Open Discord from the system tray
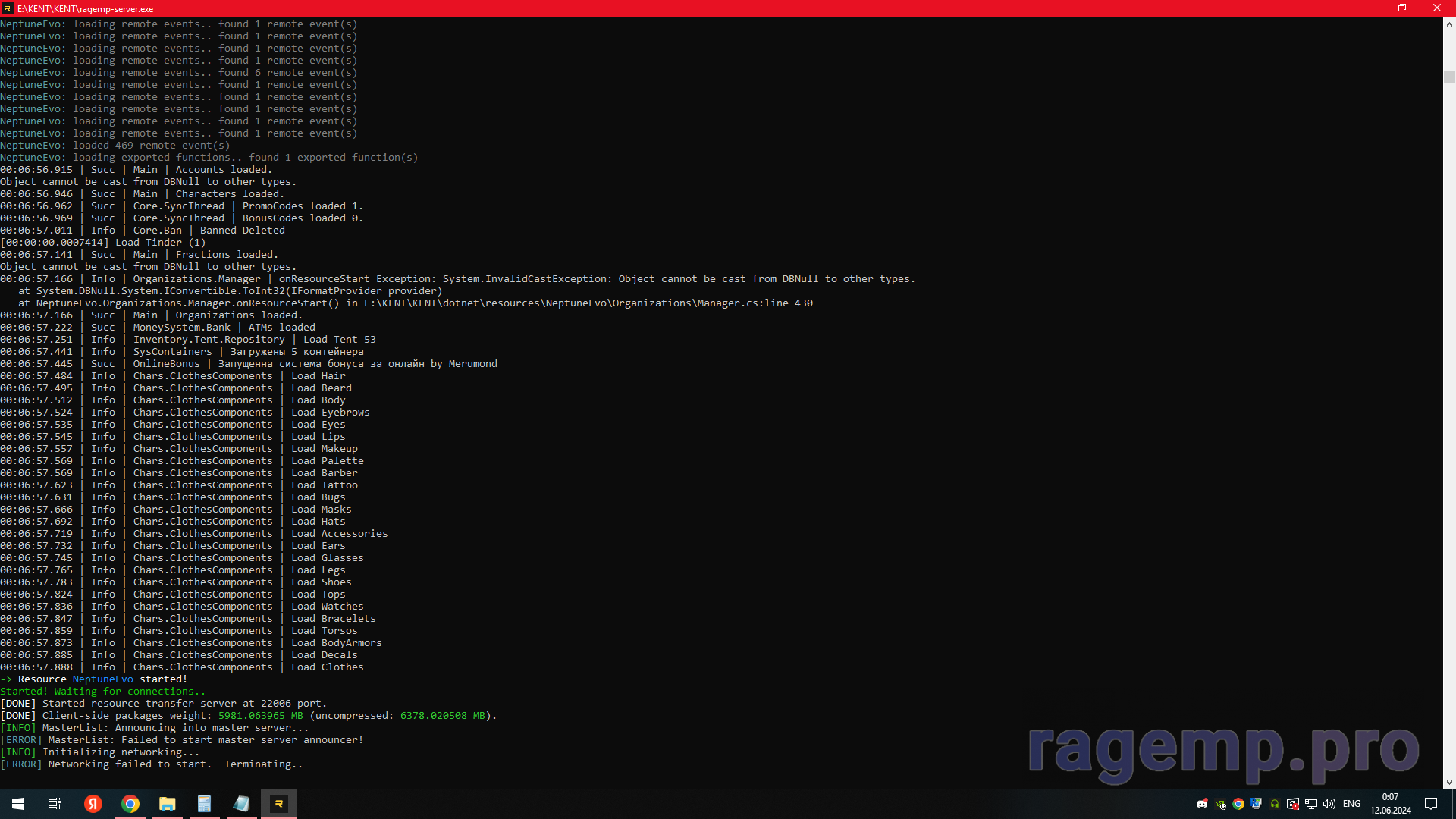The image size is (1456, 819). [x=1202, y=804]
